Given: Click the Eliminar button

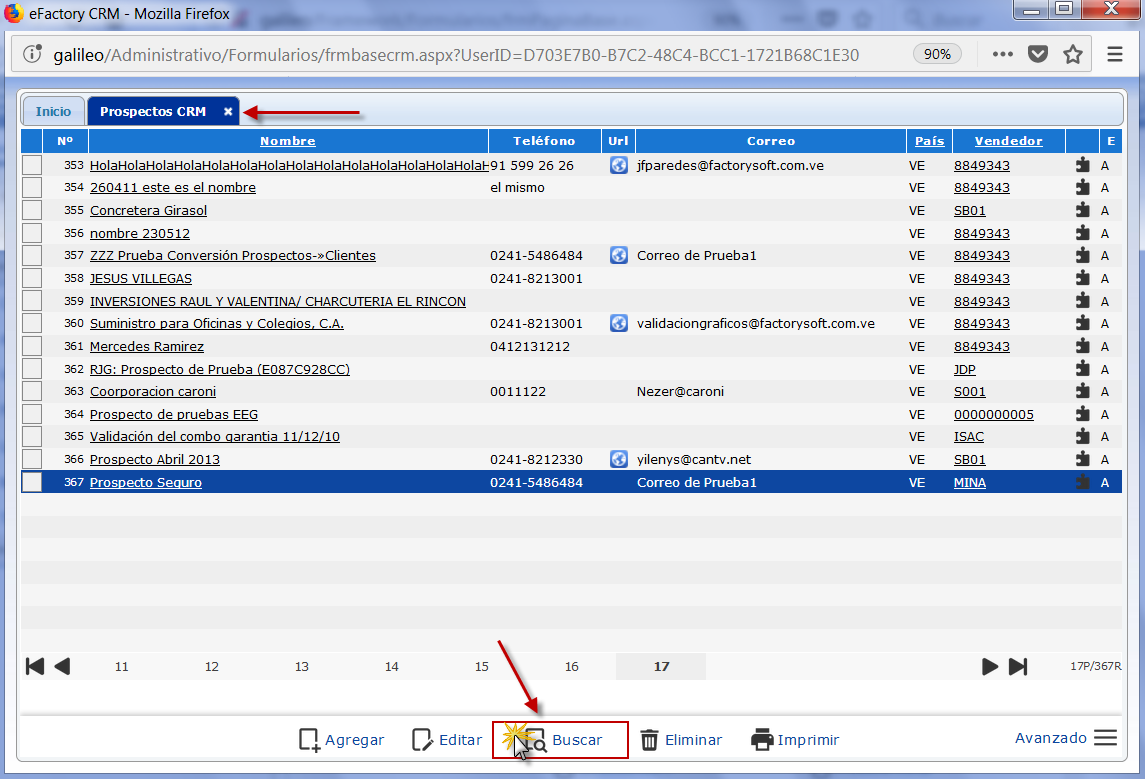Looking at the screenshot, I should click(x=681, y=740).
